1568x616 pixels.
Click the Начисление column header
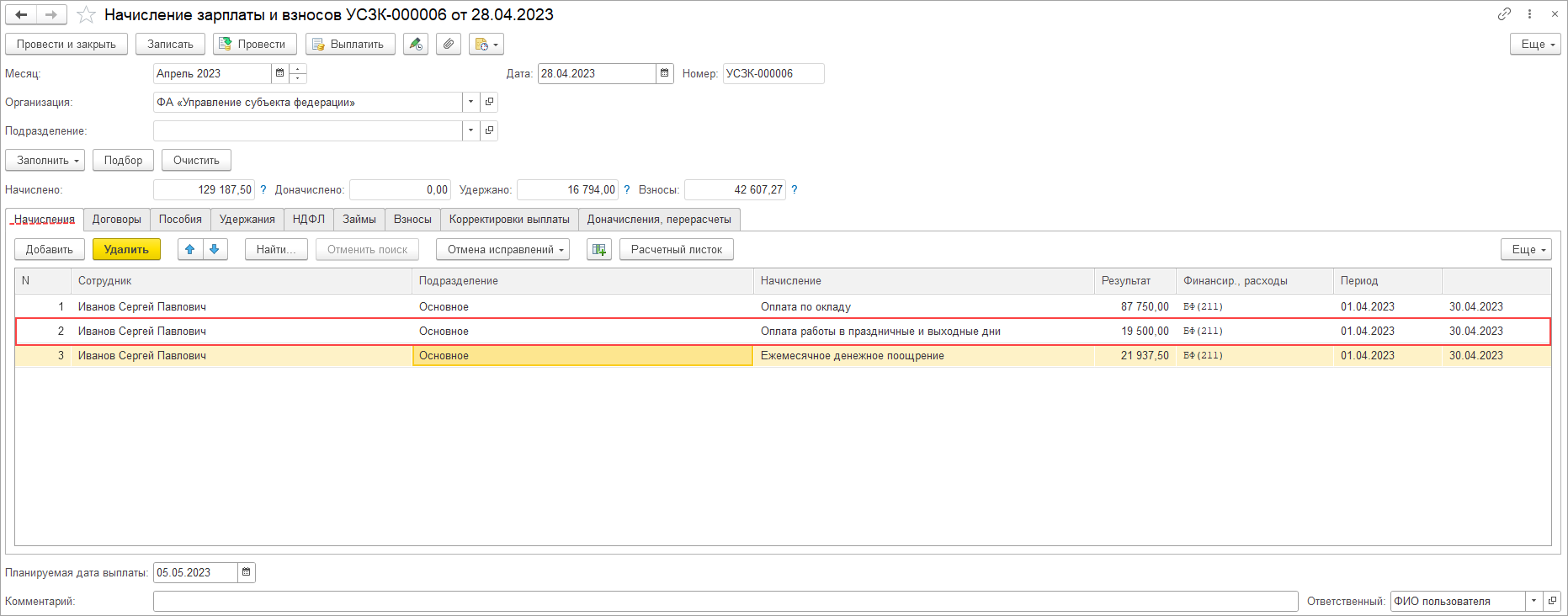[923, 281]
